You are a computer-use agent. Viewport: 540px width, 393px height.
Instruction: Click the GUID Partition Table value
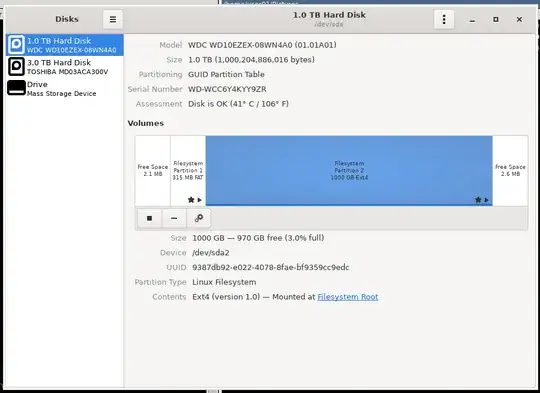click(226, 74)
